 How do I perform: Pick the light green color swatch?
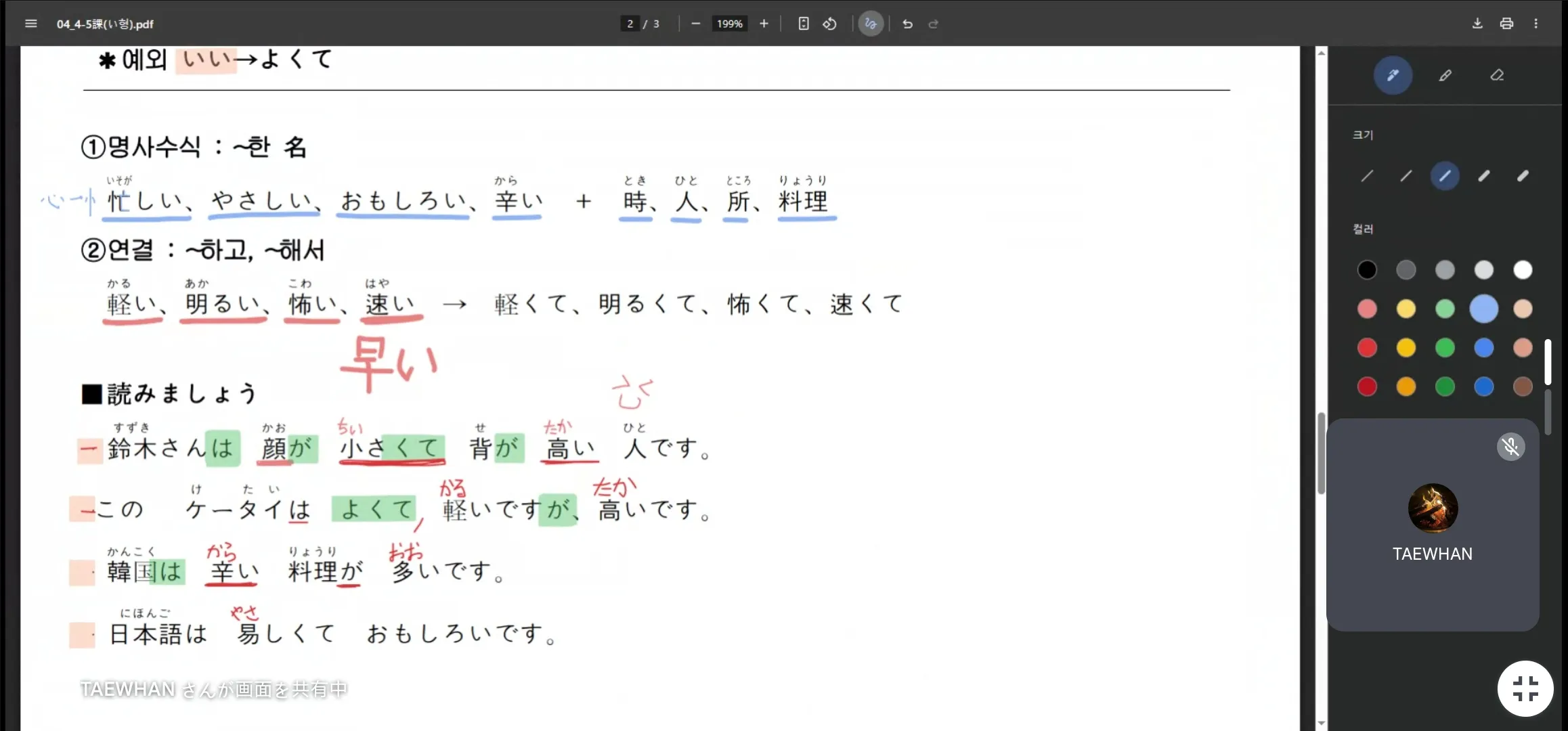[x=1445, y=309]
